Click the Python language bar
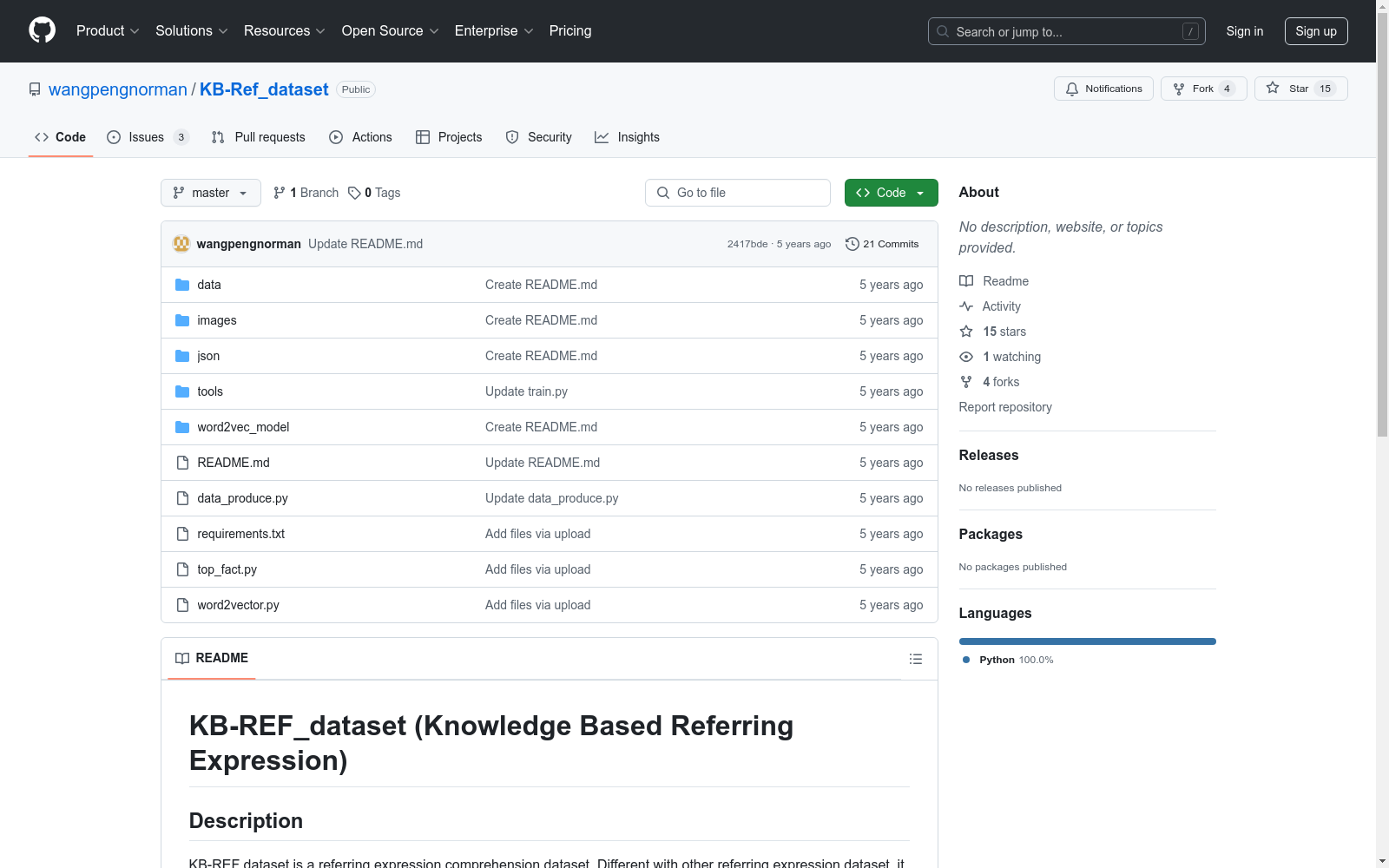This screenshot has width=1389, height=868. (x=1088, y=641)
